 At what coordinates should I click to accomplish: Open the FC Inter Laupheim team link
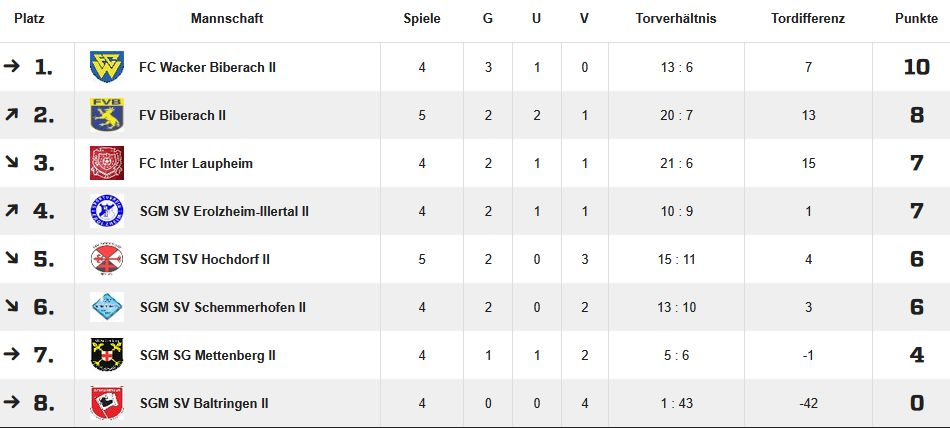point(196,163)
